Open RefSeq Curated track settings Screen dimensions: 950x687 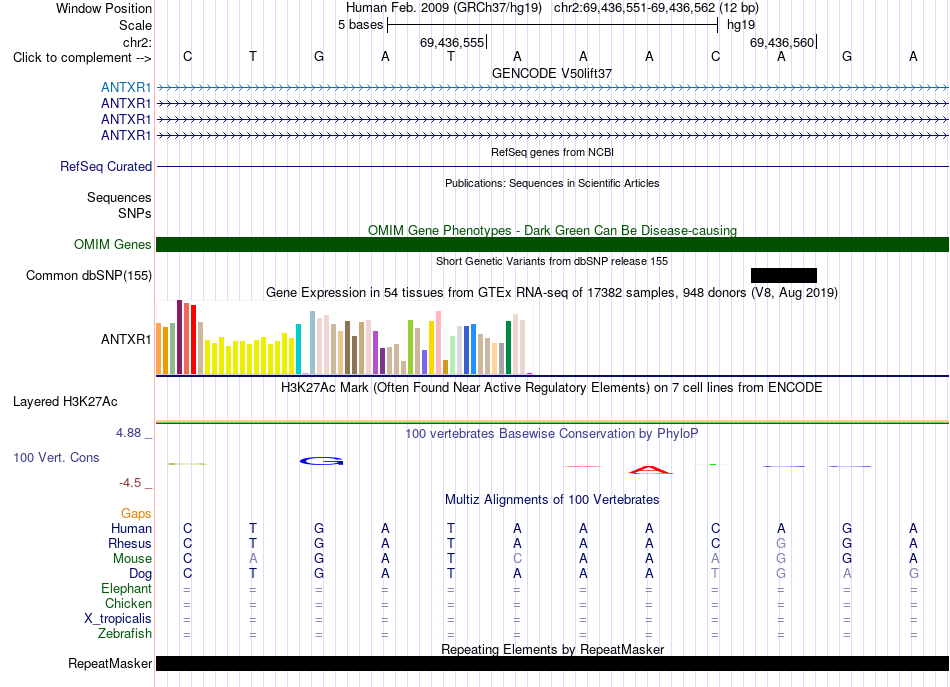[x=105, y=166]
